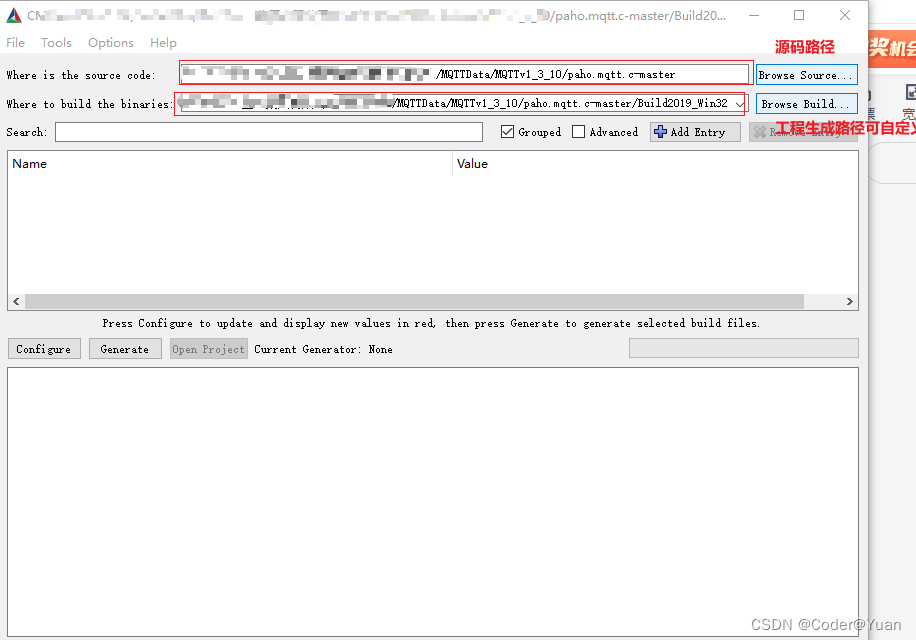Click the plus icon on Add Entry

coord(660,132)
